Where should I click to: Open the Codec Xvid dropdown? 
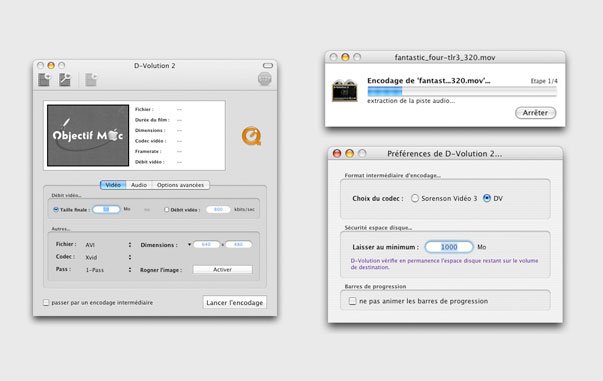pyautogui.click(x=108, y=257)
